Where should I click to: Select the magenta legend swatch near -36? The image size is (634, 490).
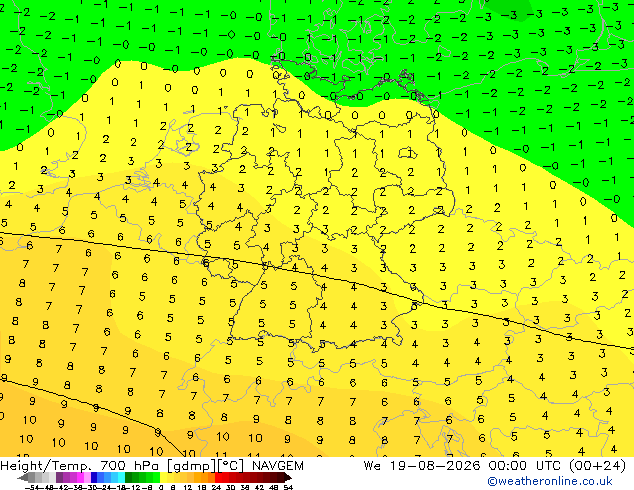coord(80,477)
